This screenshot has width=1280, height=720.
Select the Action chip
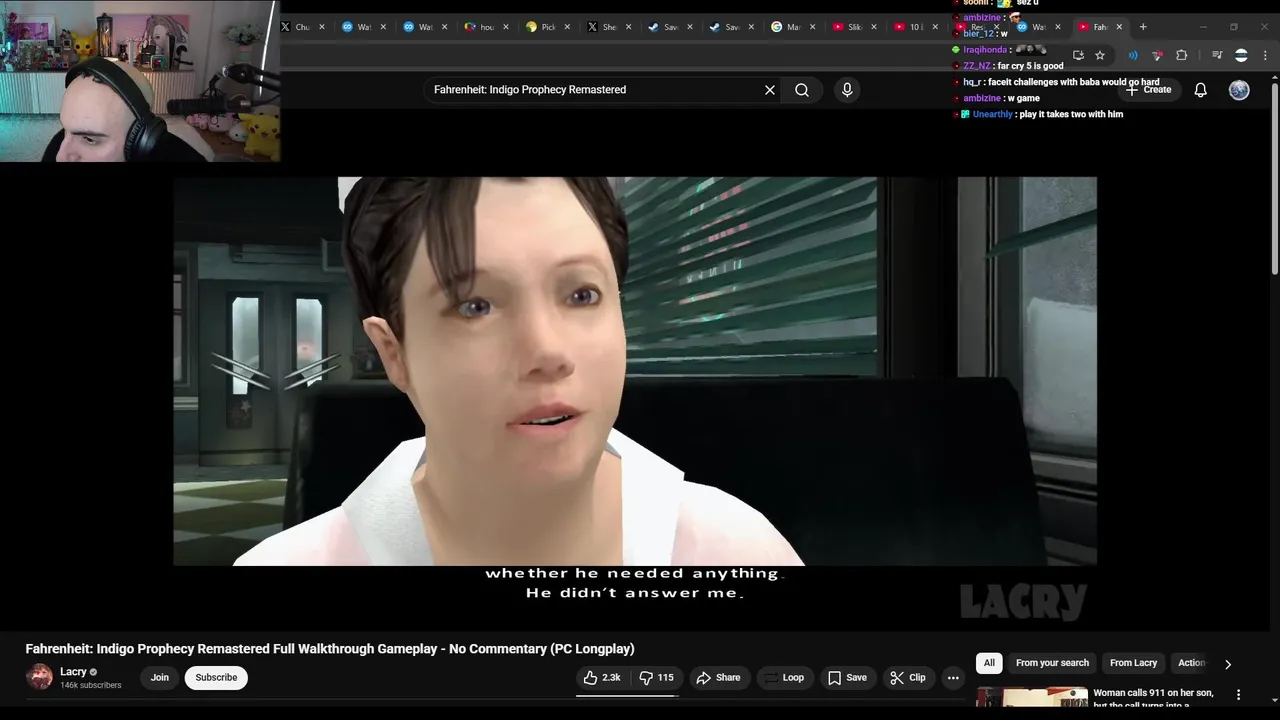click(1190, 663)
